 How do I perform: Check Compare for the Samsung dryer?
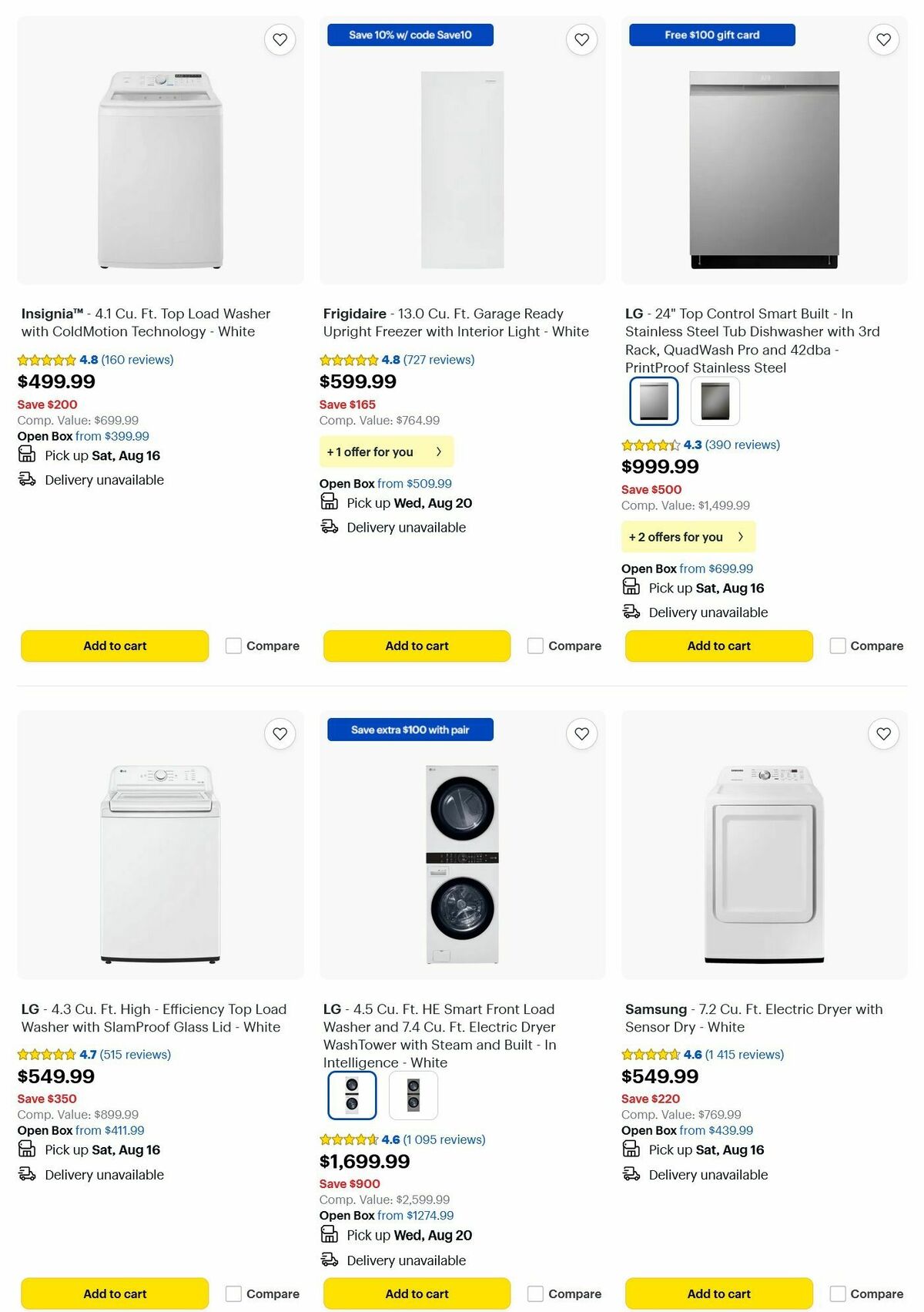(837, 1294)
